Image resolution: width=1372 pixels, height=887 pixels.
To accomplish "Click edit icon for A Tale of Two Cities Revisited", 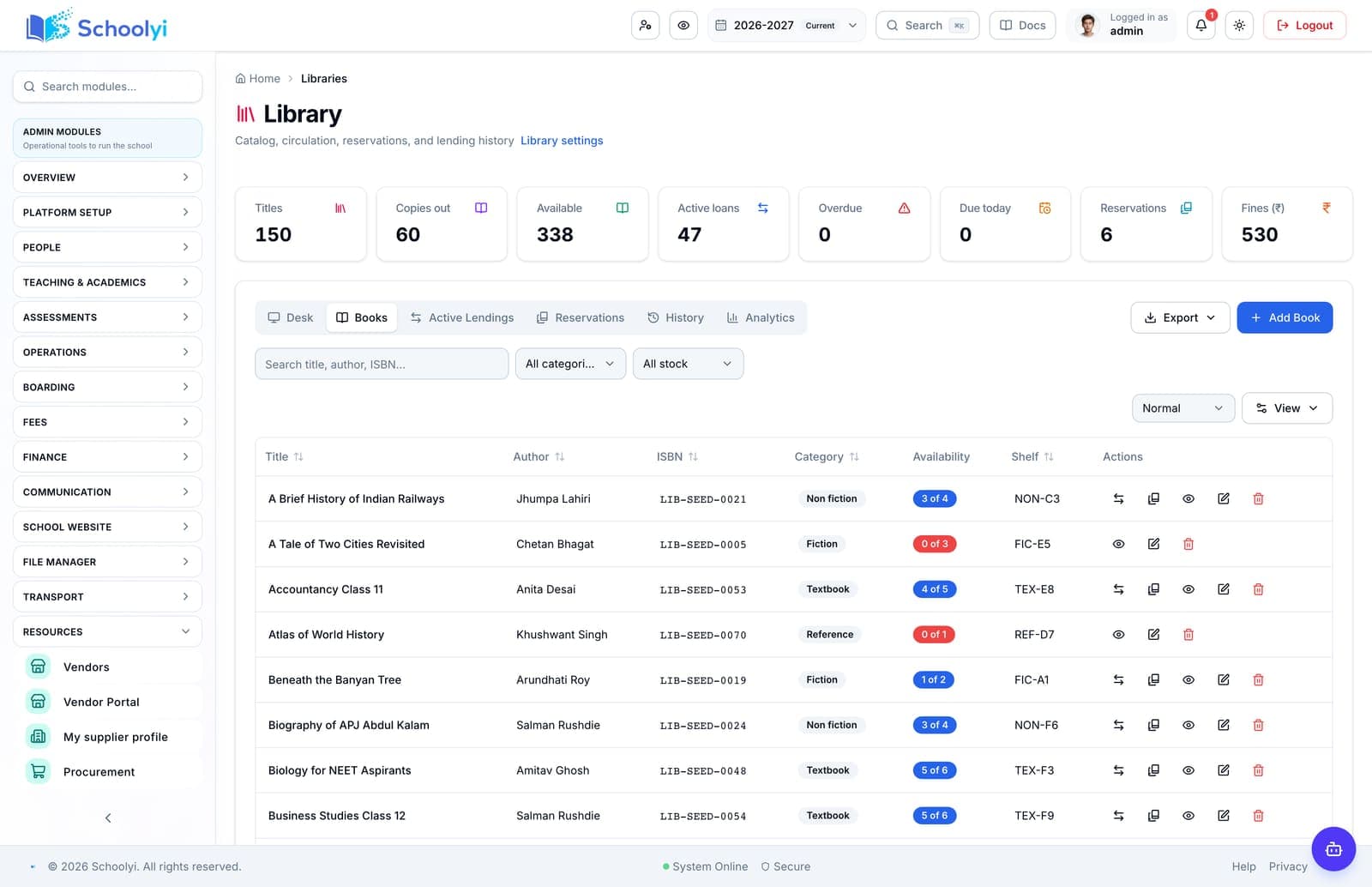I will 1153,544.
